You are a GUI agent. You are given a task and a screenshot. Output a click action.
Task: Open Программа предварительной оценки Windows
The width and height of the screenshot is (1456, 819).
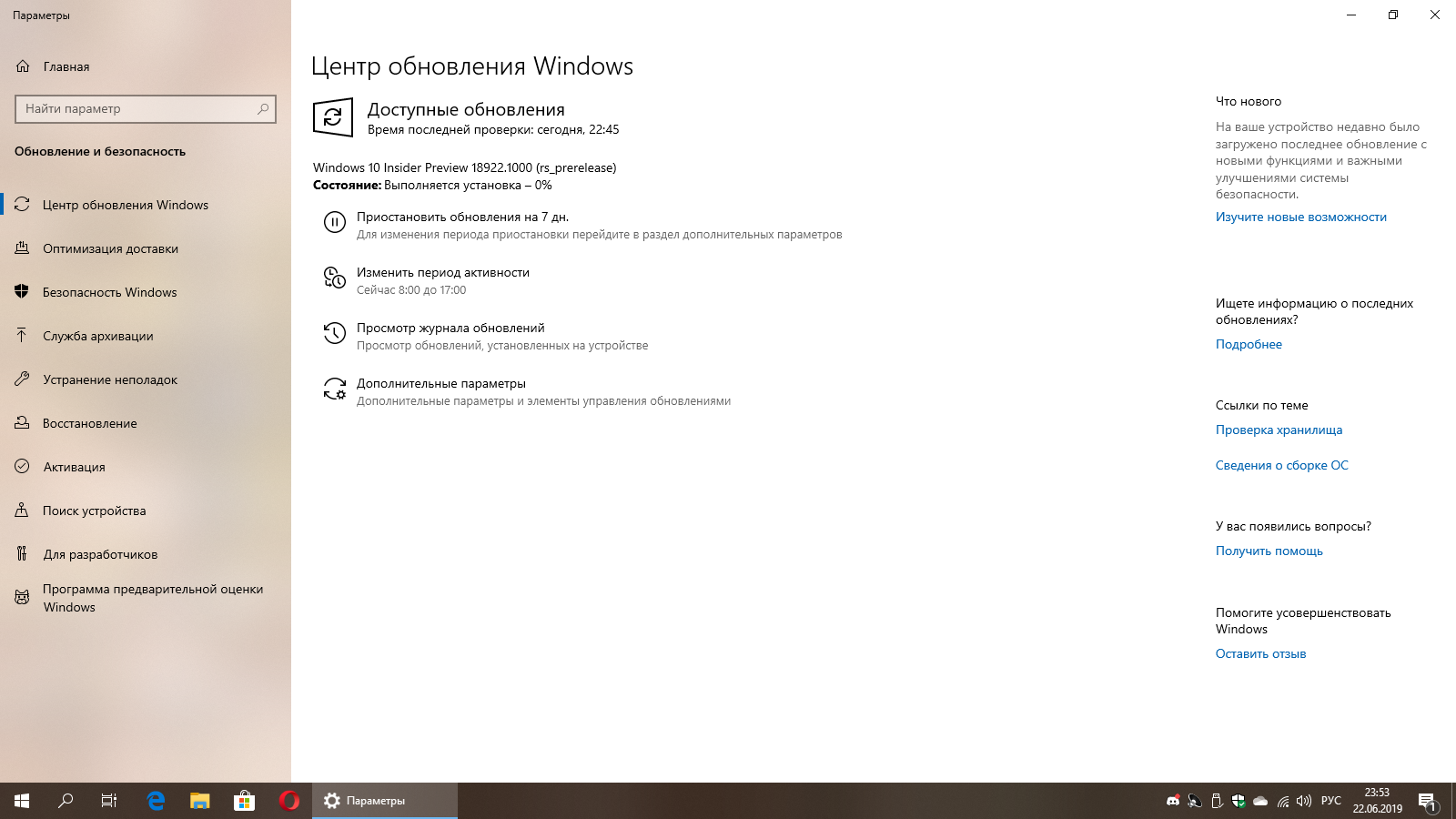(x=146, y=598)
